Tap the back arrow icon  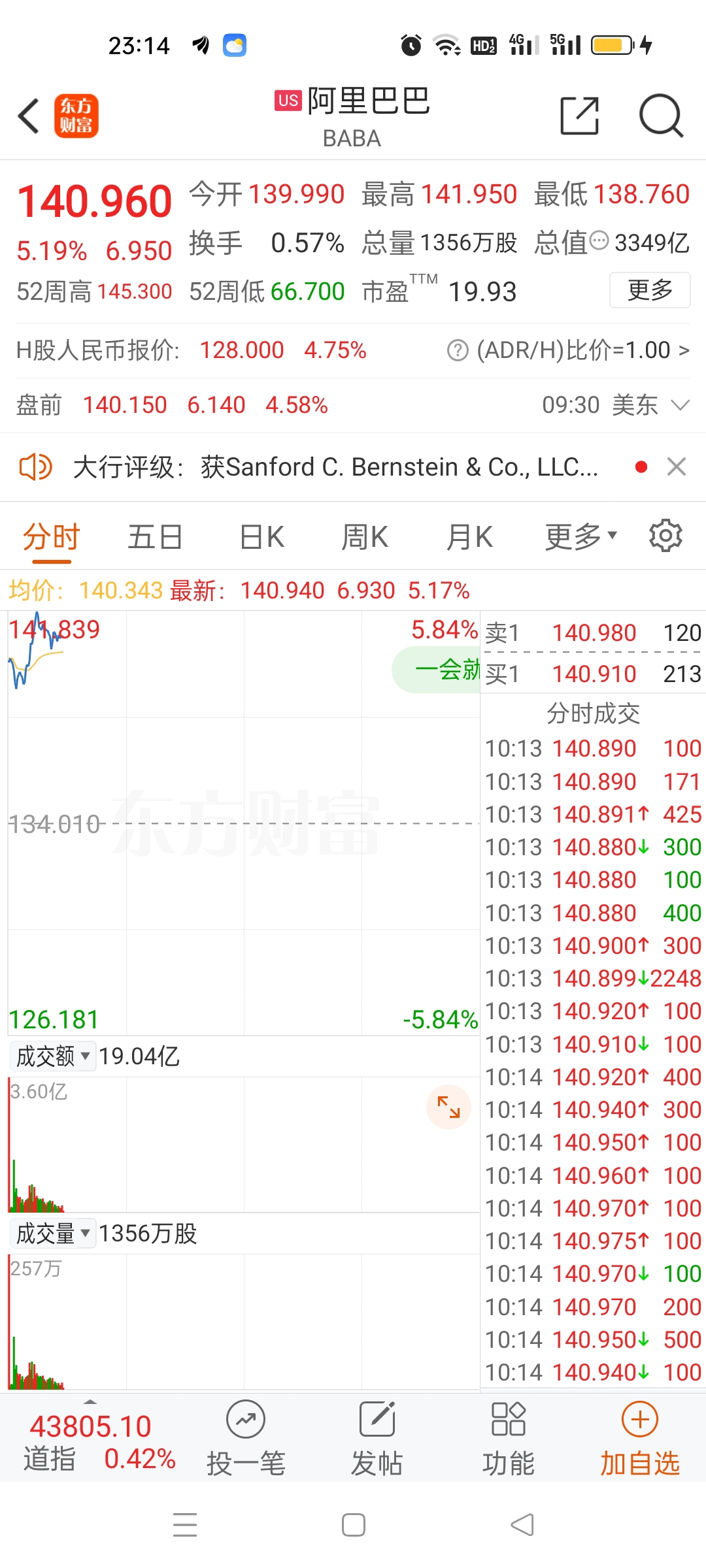point(29,116)
